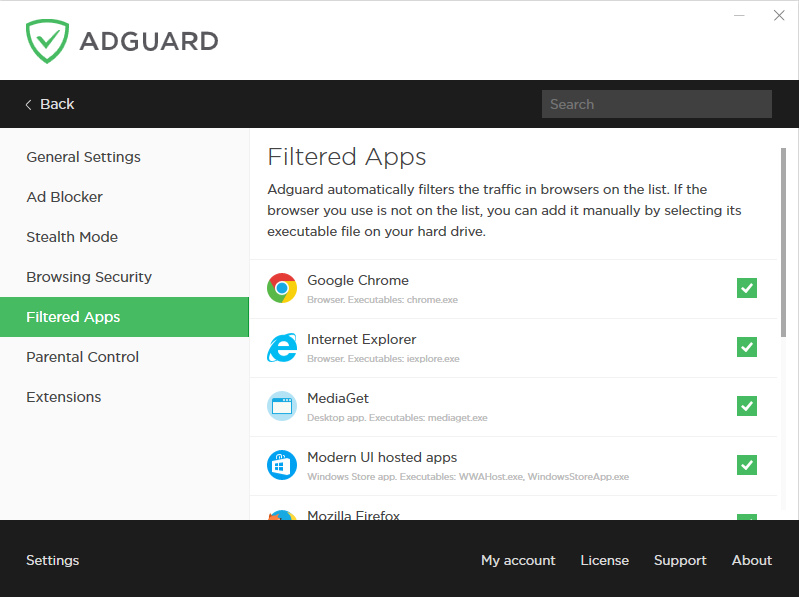Click 'Browser. Executables: iexplore.exe' text
799x597 pixels.
[x=383, y=359]
